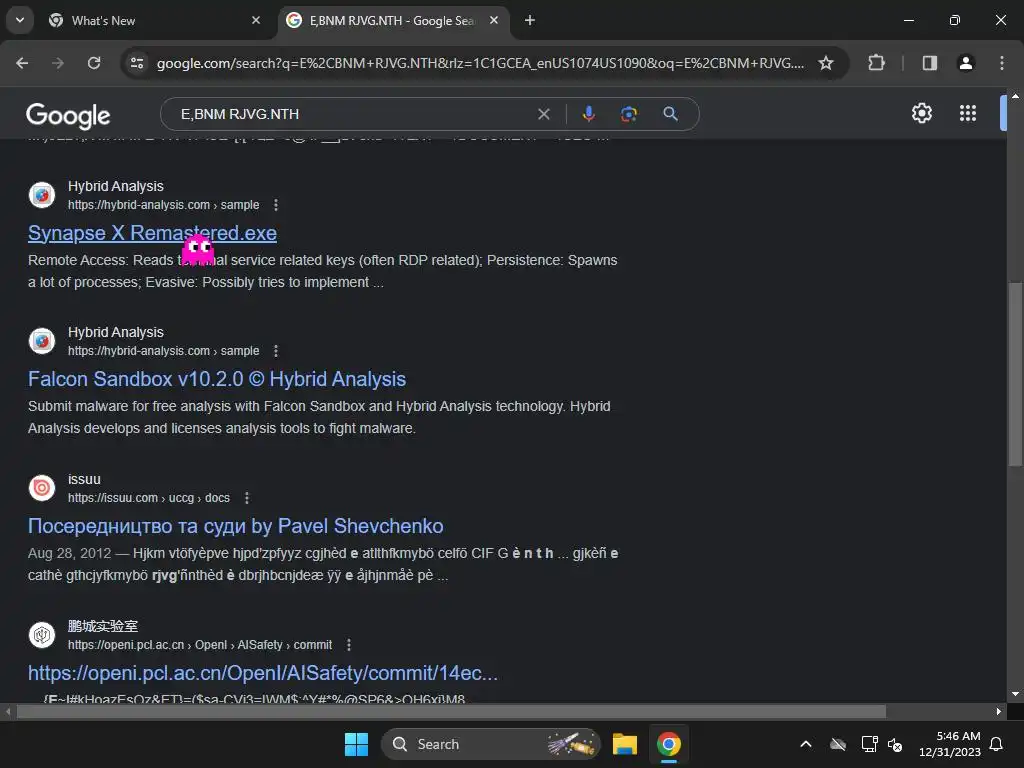1024x768 pixels.
Task: Click the vertical page scrollbar thumb
Action: pos(1015,374)
